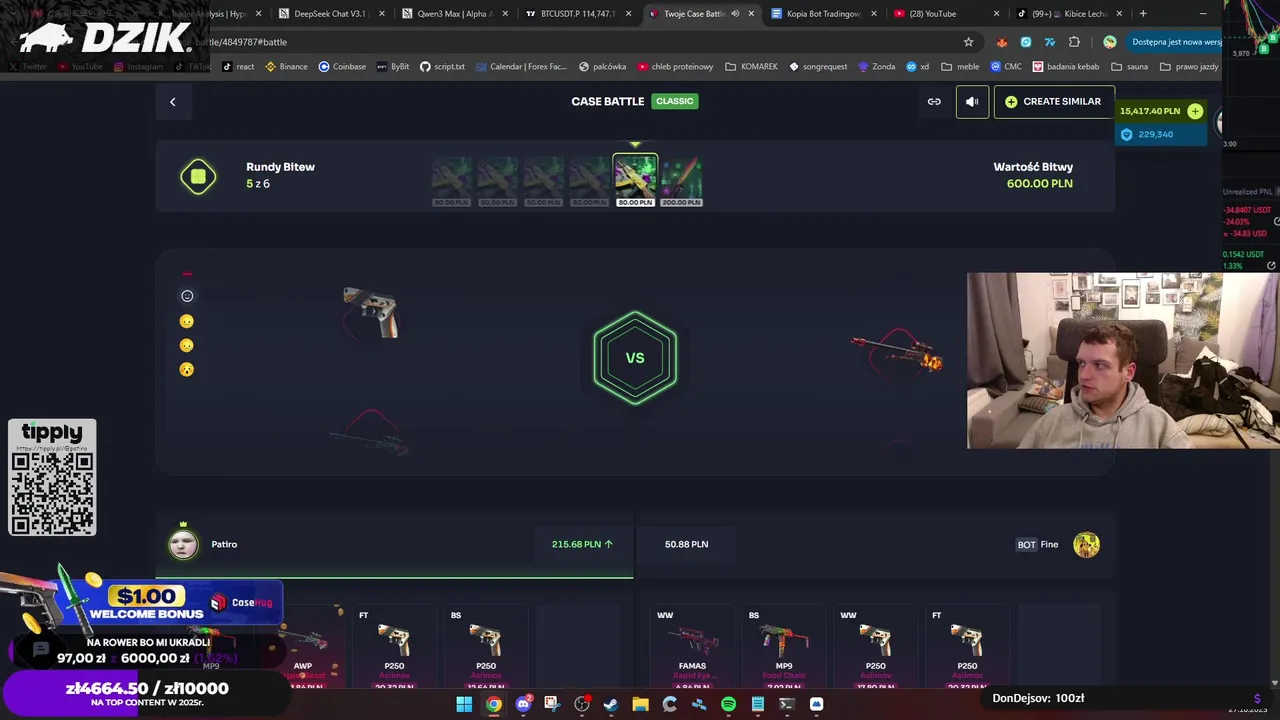Switch to the DeepSeek Chat V3.1 tab

(329, 14)
